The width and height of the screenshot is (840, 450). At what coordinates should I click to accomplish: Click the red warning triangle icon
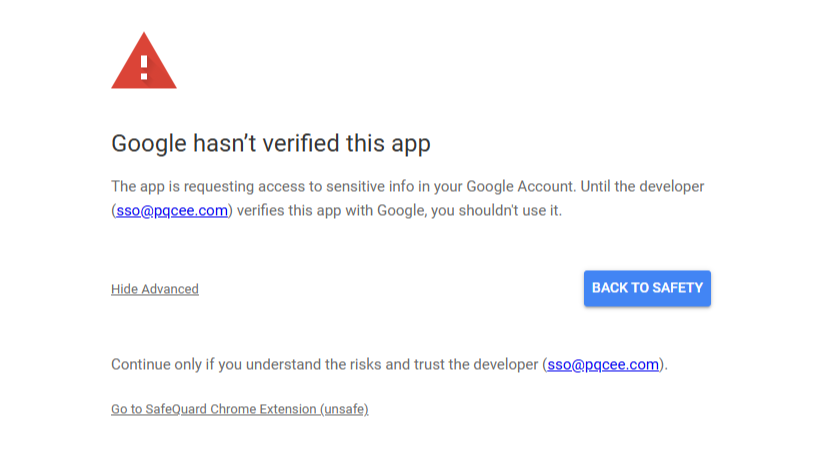tap(144, 61)
